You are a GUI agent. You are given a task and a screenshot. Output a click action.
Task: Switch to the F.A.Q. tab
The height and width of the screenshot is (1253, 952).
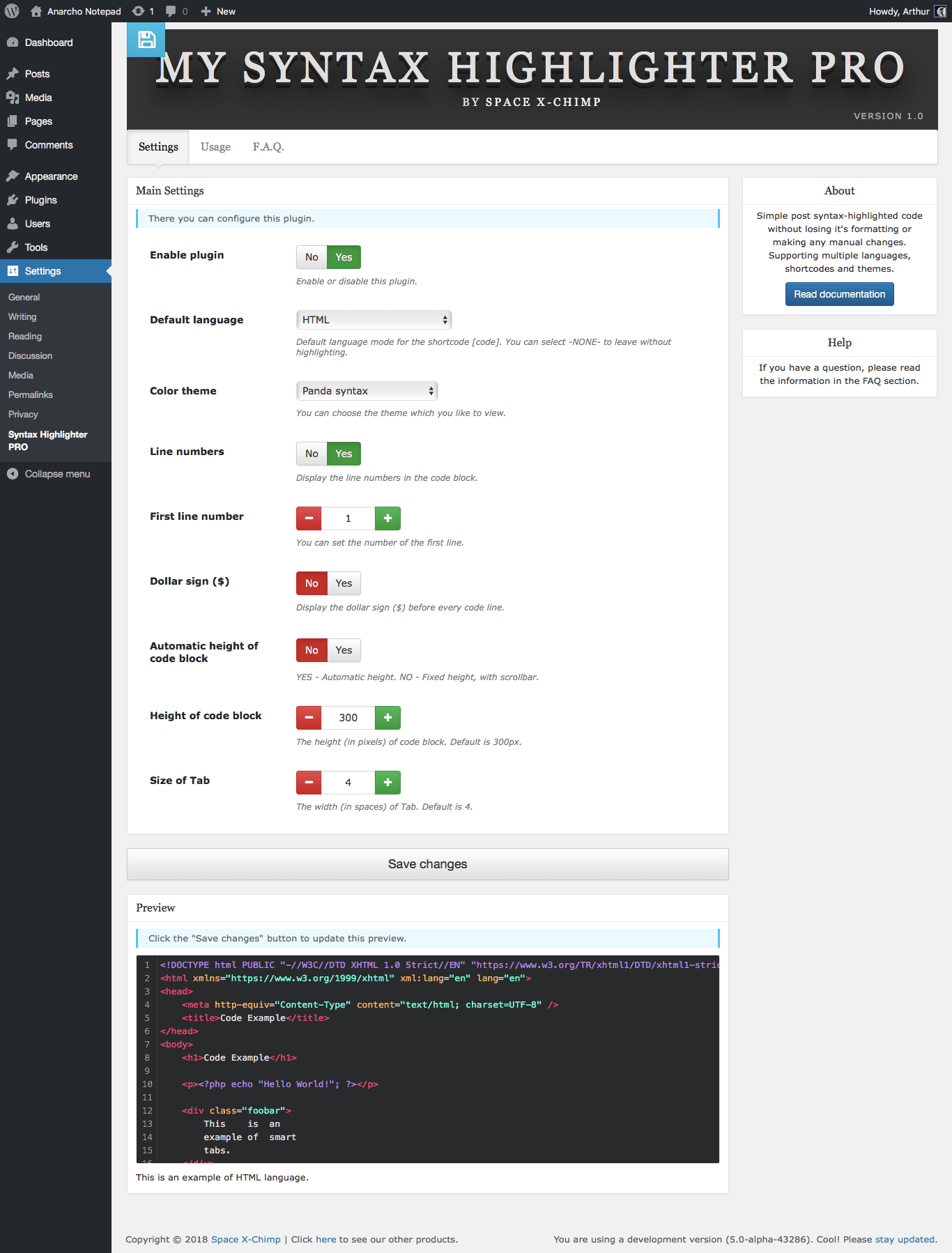click(268, 147)
